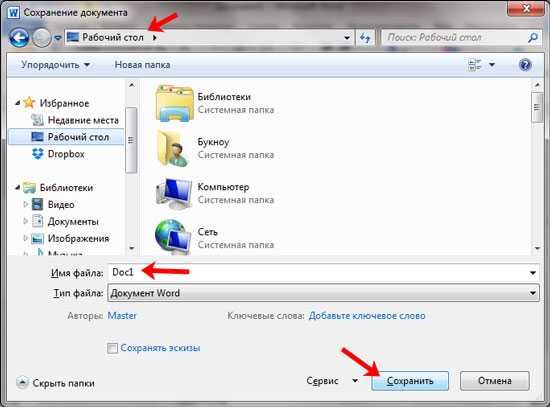
Task: Enable the Сохранять эскизы checkbox
Action: (x=112, y=348)
